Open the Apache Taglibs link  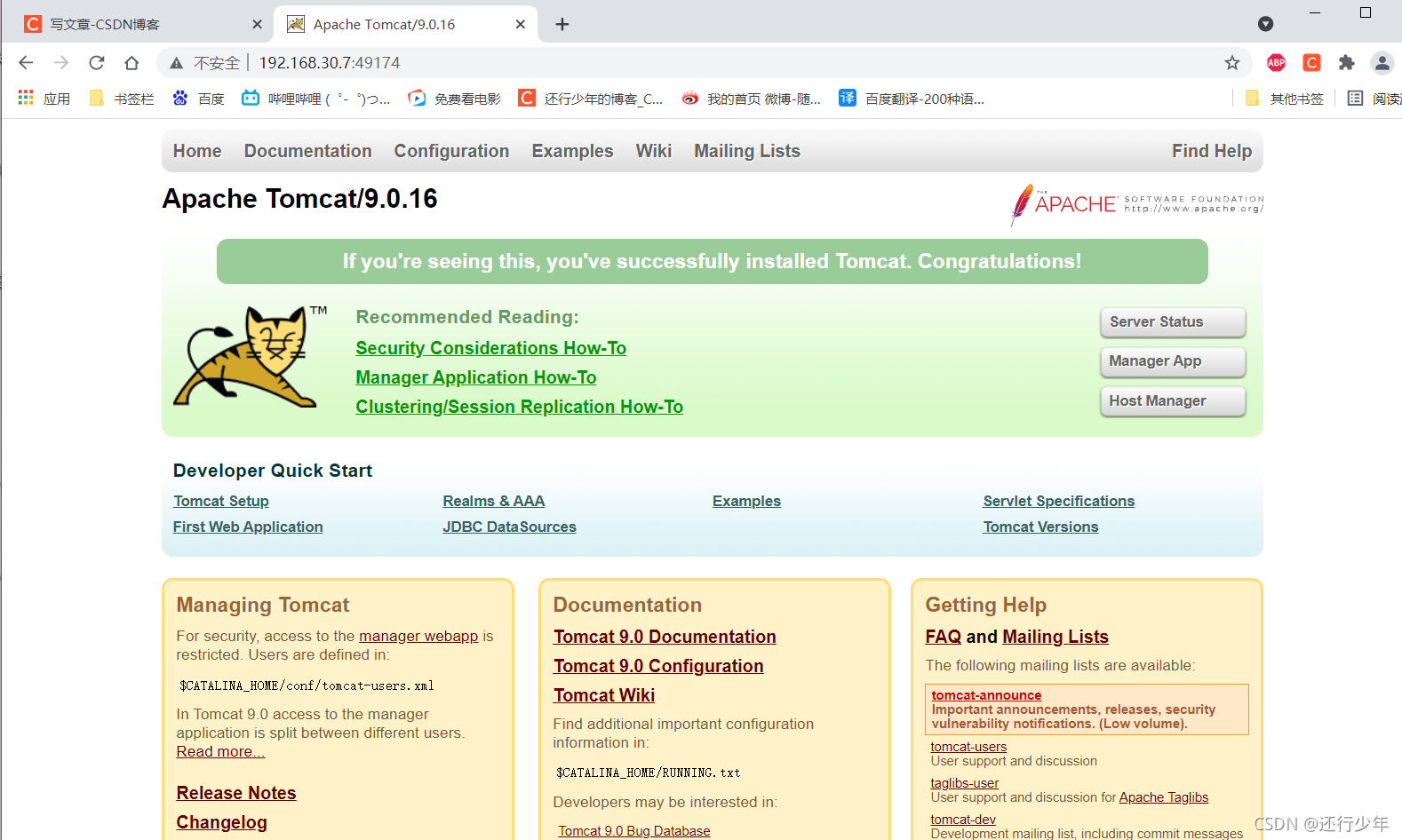pos(1164,797)
